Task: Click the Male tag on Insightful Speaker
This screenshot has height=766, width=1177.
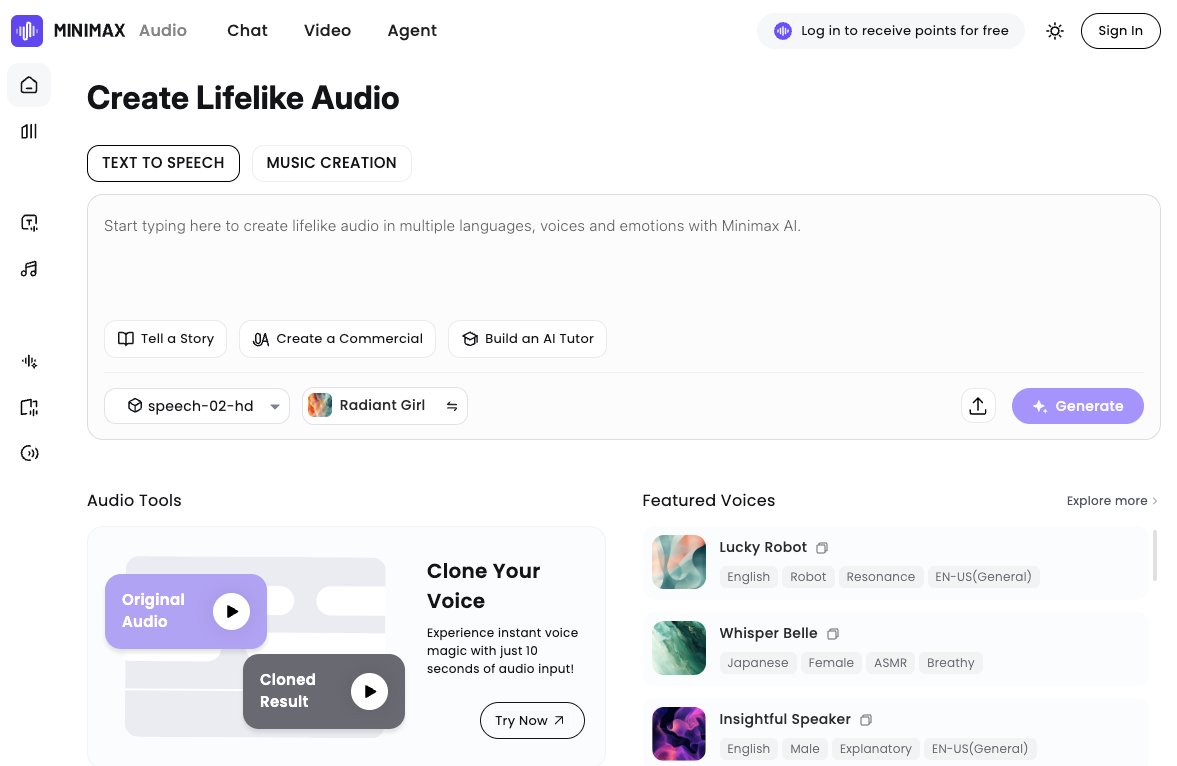Action: coord(805,749)
